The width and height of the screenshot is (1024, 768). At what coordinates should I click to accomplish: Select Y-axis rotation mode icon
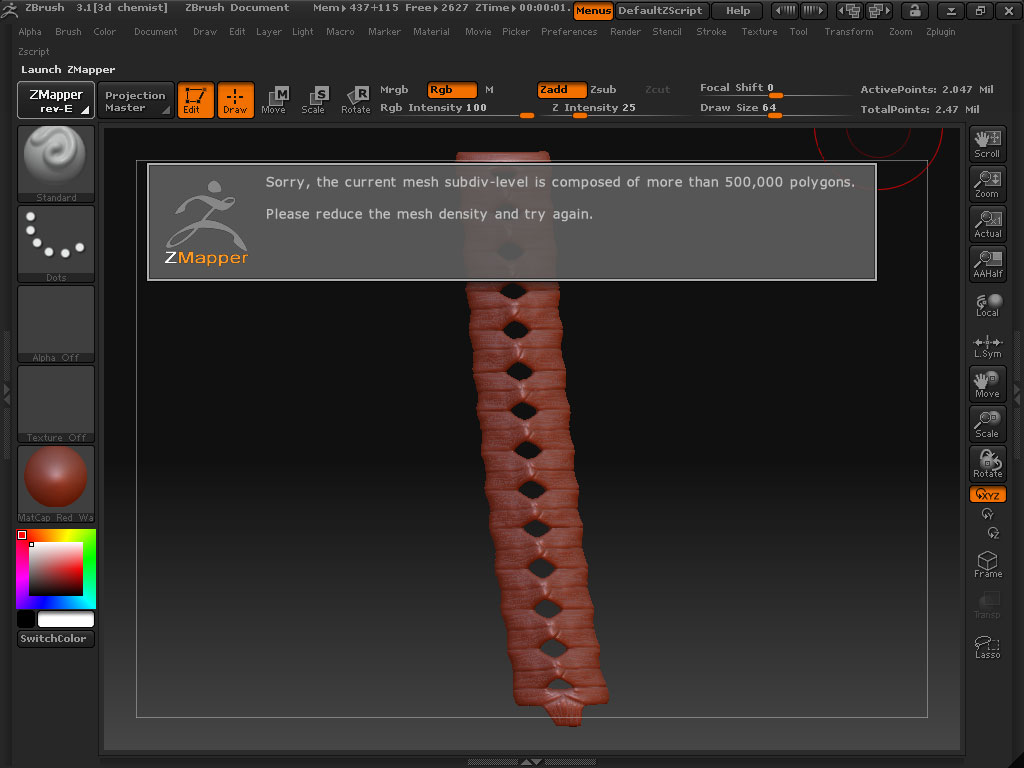pyautogui.click(x=987, y=515)
